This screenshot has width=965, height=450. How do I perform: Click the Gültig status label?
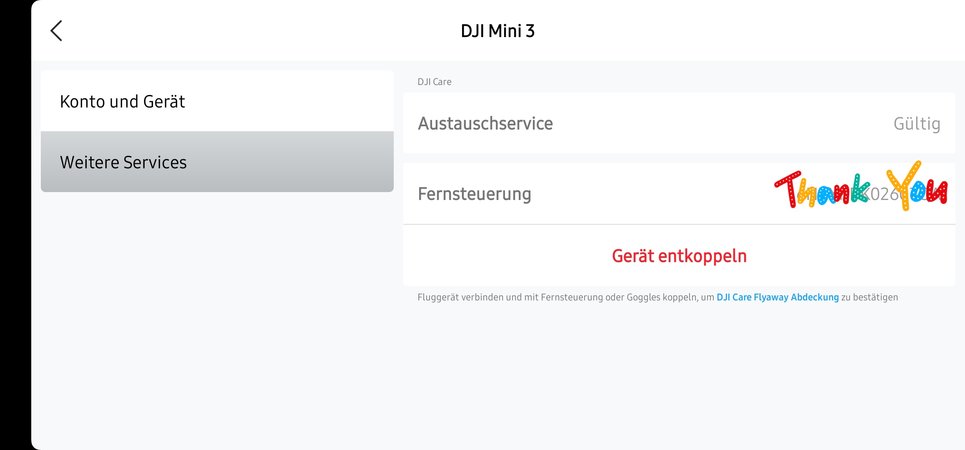tap(916, 124)
